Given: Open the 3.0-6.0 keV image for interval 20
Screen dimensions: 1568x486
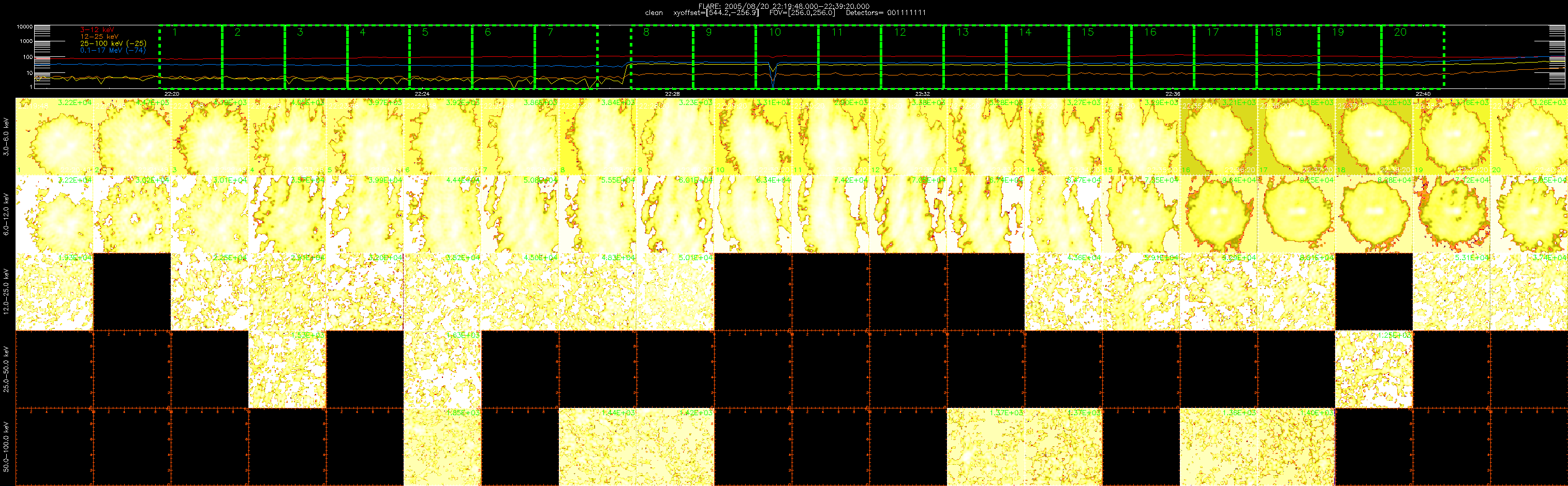Looking at the screenshot, I should 1529,137.
